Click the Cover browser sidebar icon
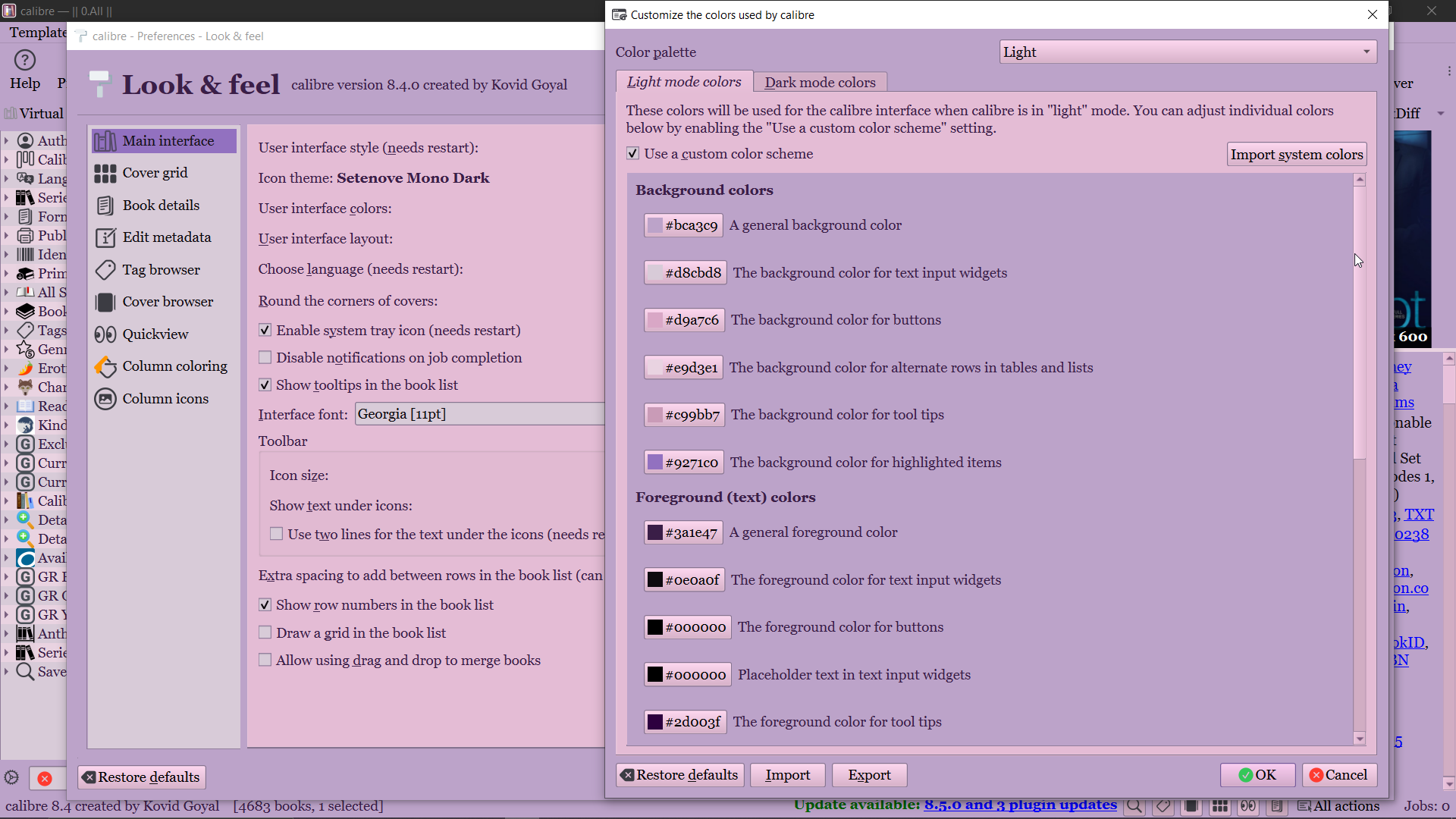 [105, 303]
